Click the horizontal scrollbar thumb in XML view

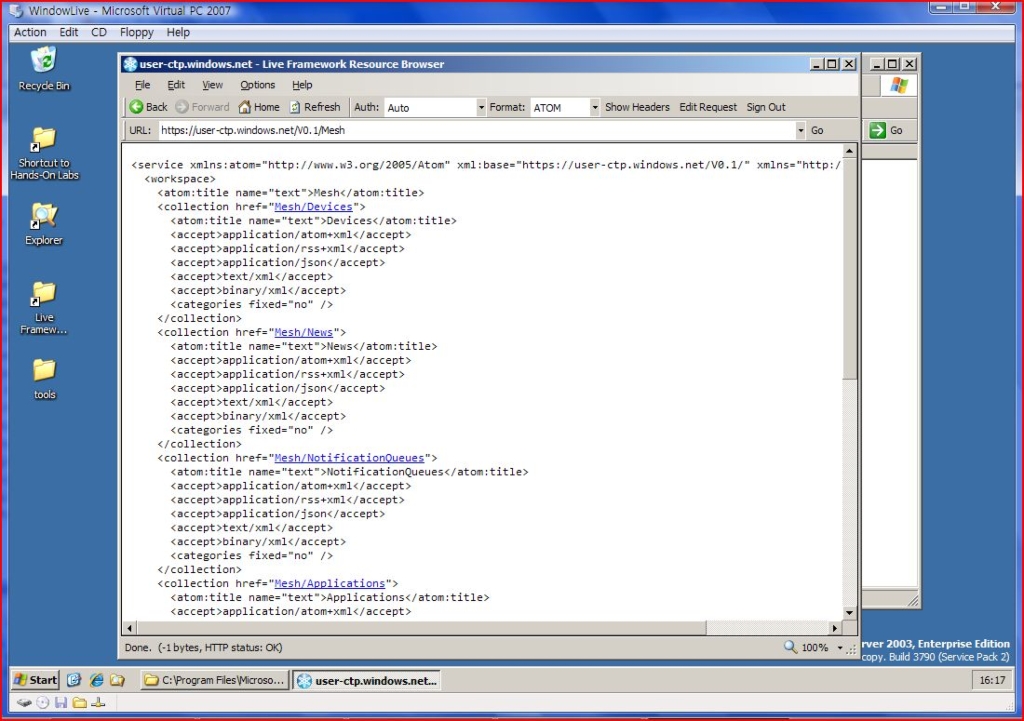click(421, 628)
